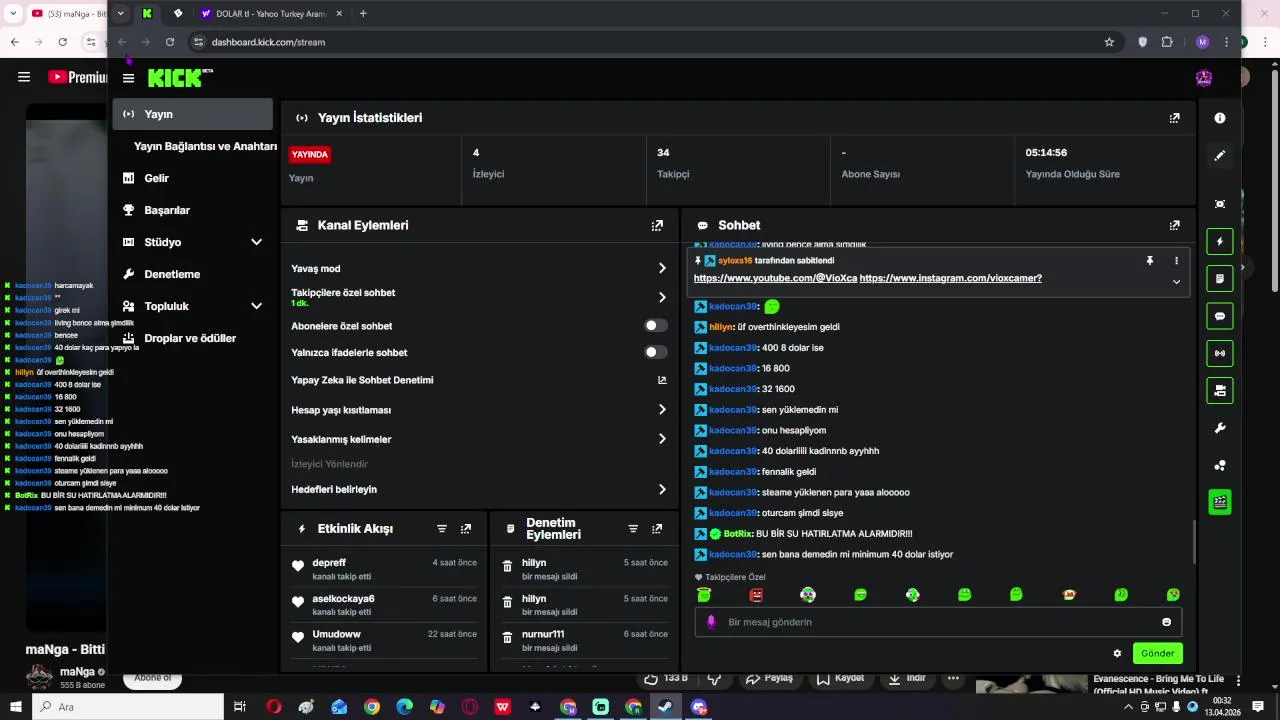Open Denetleme in sidebar
Screen dimensions: 1280x720
point(172,274)
